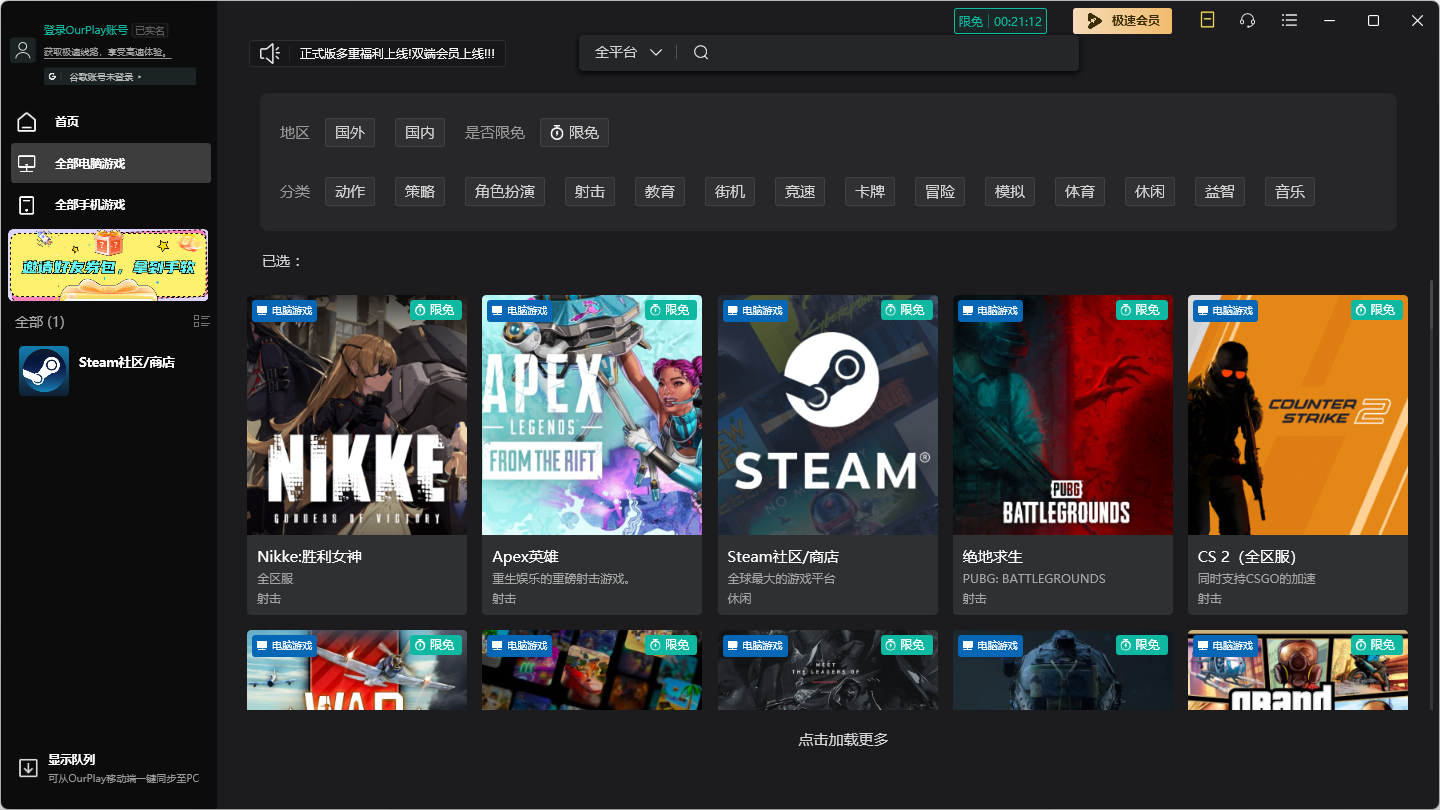Viewport: 1440px width, 810px height.
Task: Click 限免 badge on PUBG card
Action: coord(1142,310)
